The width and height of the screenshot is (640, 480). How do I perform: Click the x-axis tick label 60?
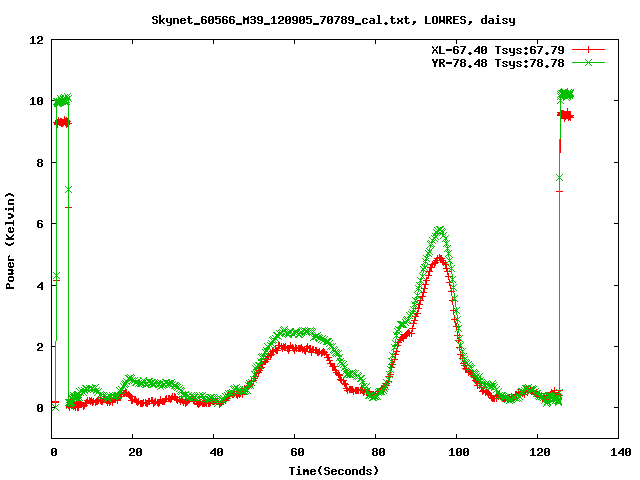[297, 452]
